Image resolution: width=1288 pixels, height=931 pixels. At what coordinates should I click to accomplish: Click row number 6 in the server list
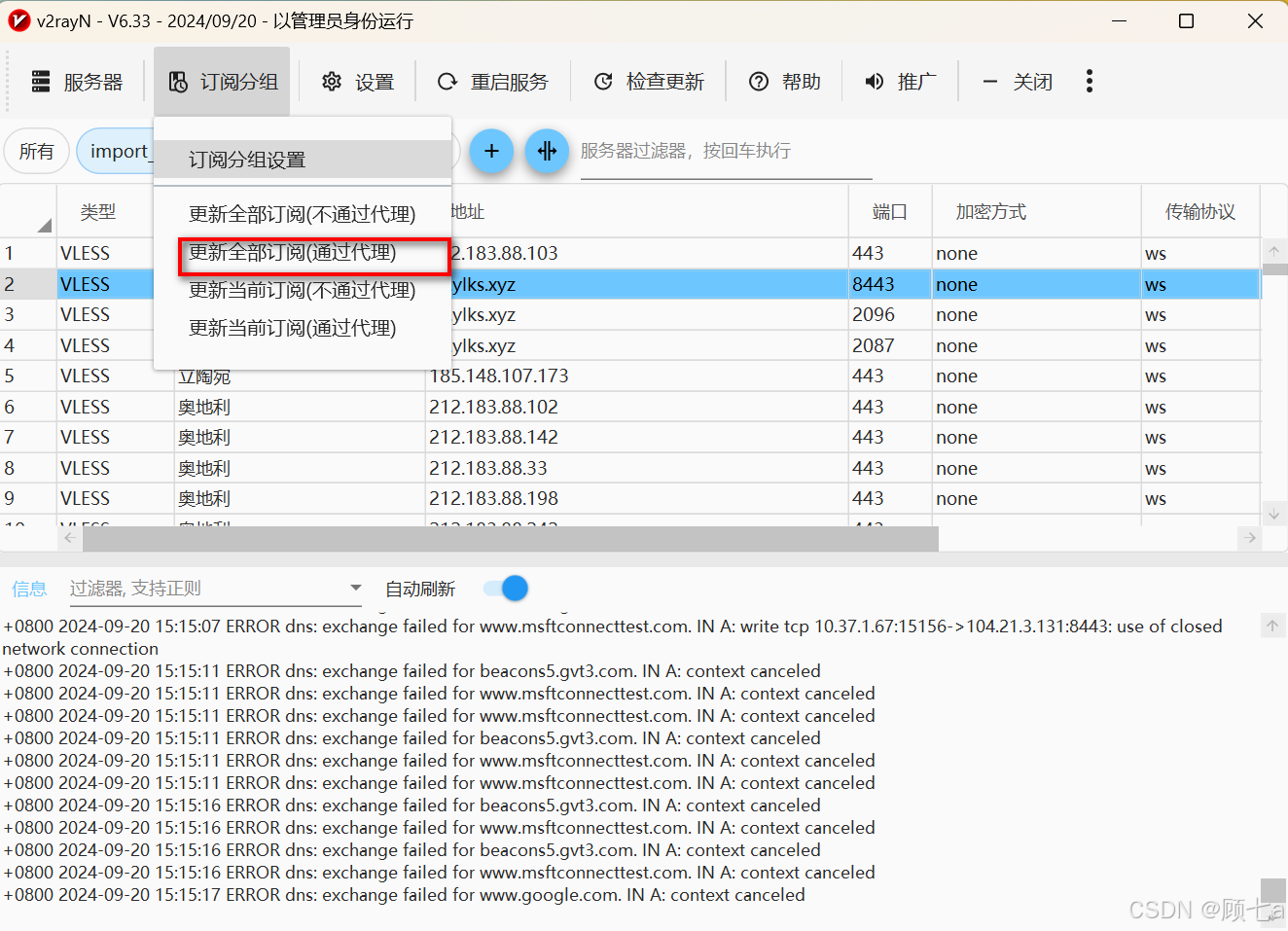pos(10,407)
